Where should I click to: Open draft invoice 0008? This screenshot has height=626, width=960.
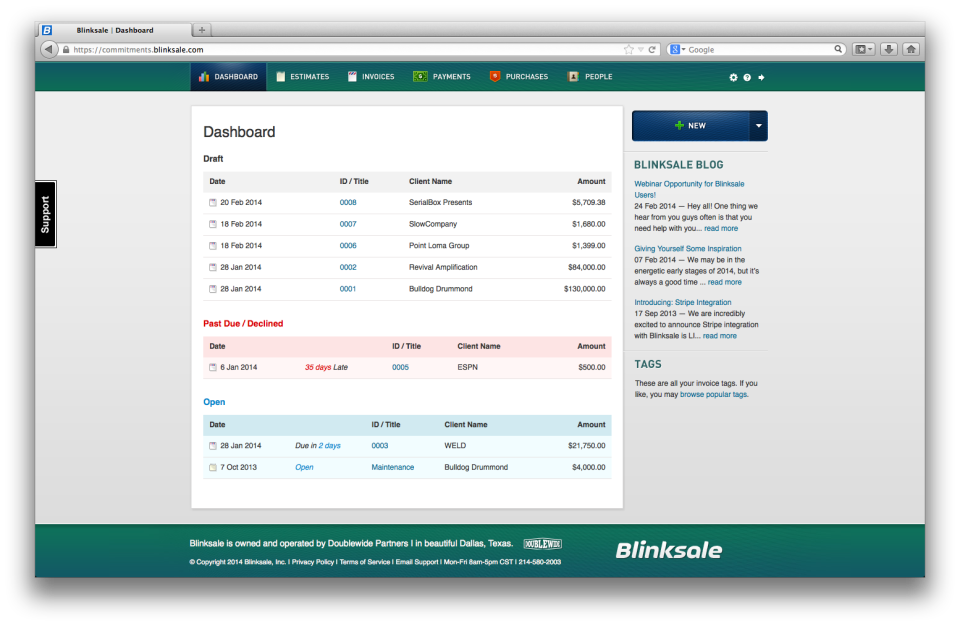[x=348, y=203]
